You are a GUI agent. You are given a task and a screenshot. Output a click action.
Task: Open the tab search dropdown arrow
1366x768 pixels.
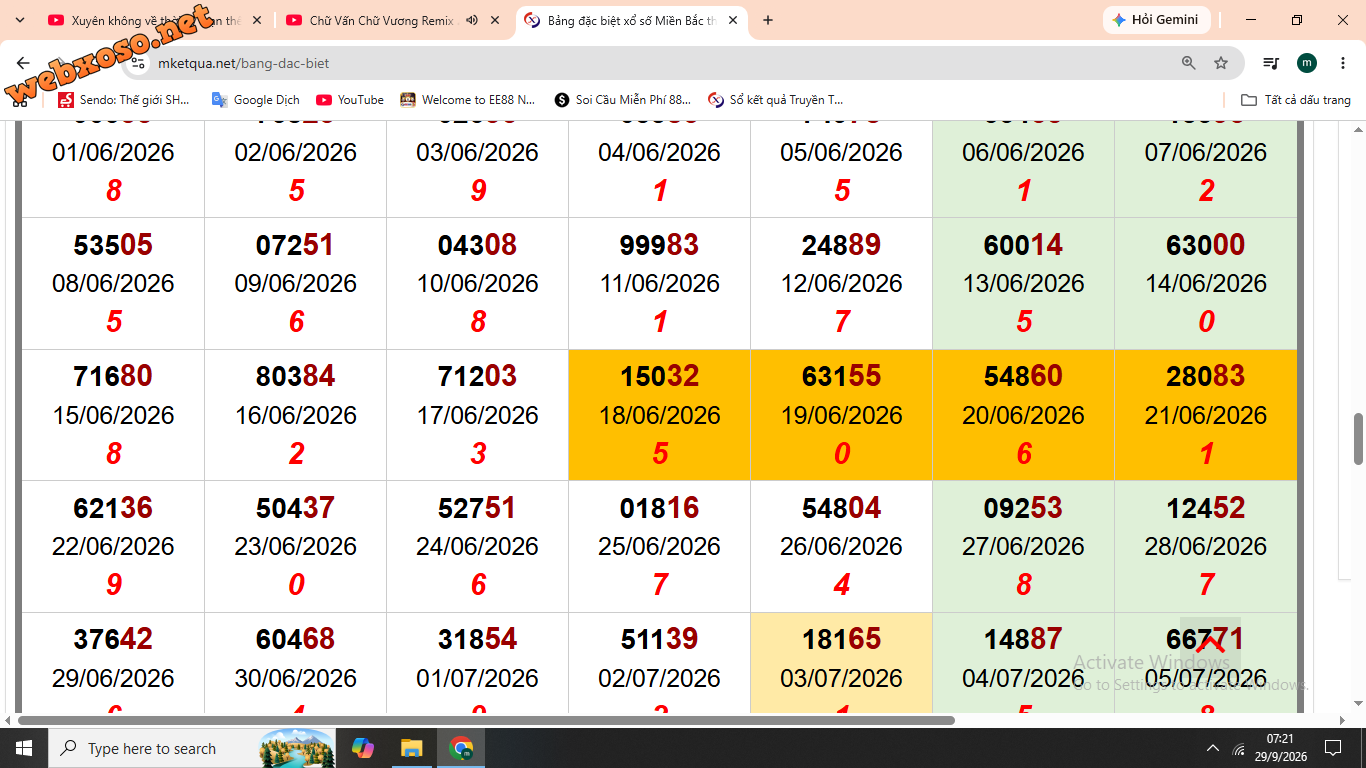pyautogui.click(x=19, y=20)
